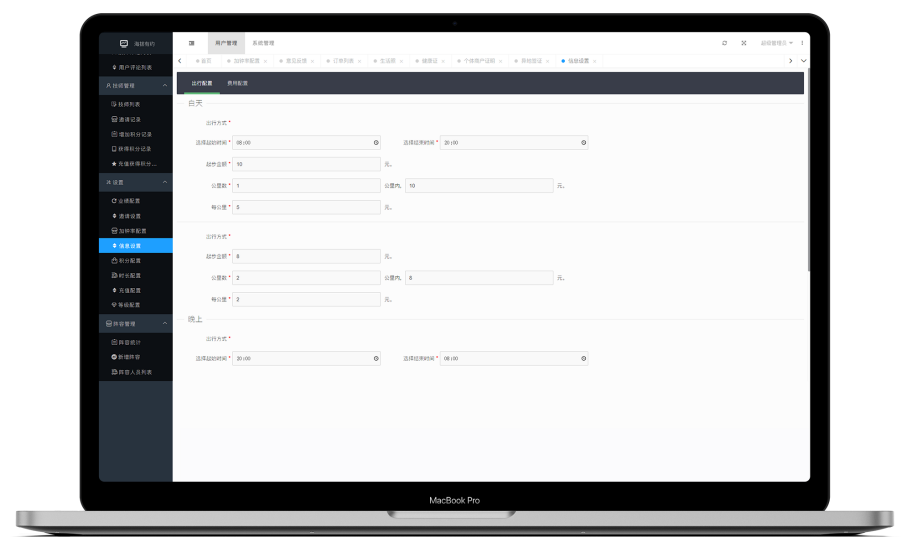Click the daytime 起步金额 field with 10
This screenshot has width=912, height=550.
point(306,164)
